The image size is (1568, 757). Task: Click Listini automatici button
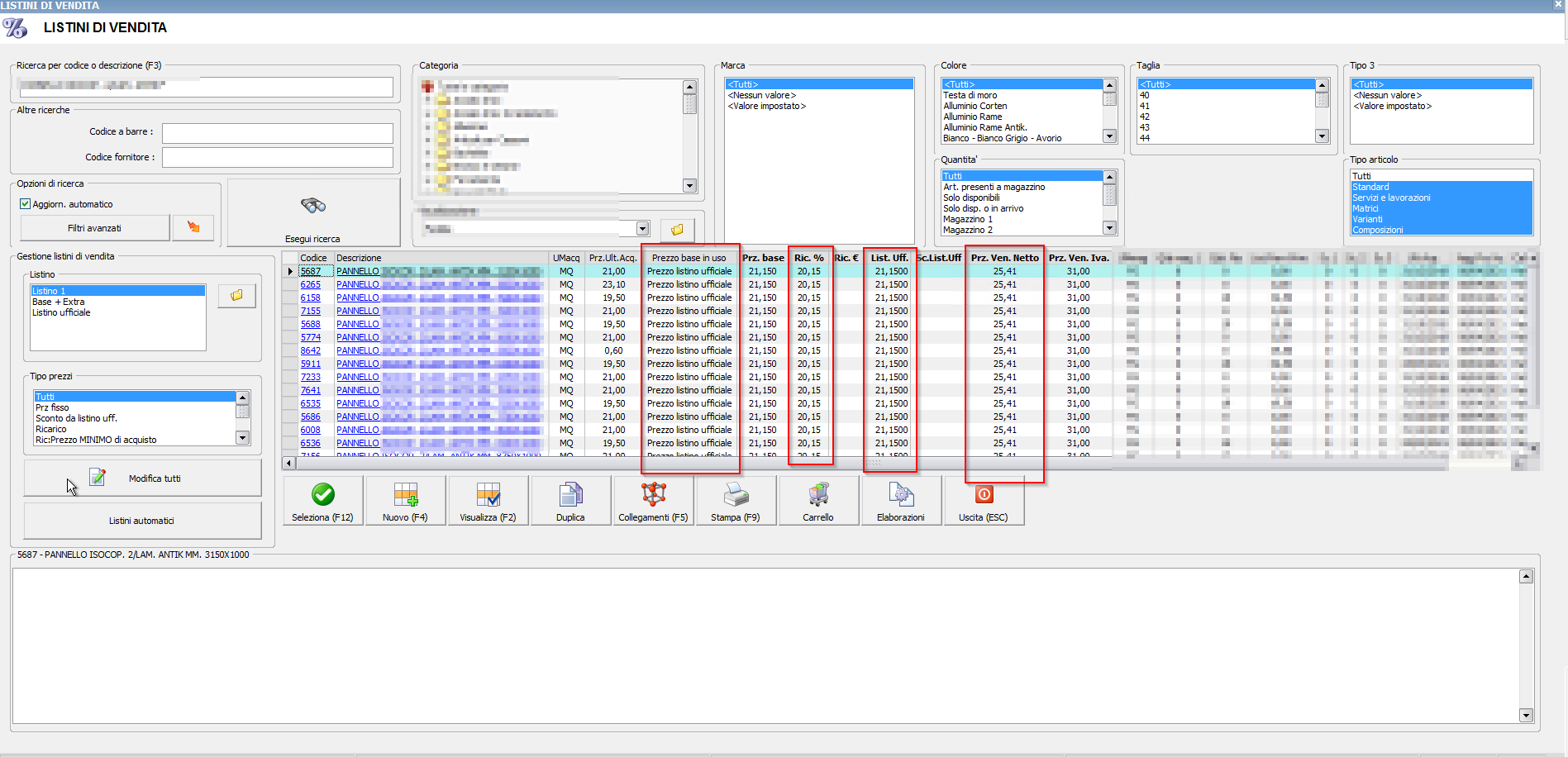[142, 521]
